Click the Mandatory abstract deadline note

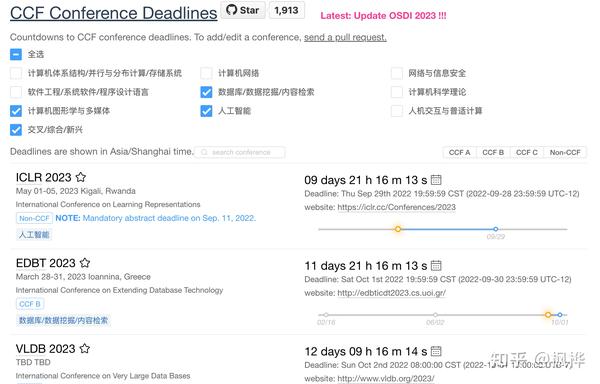[156, 218]
